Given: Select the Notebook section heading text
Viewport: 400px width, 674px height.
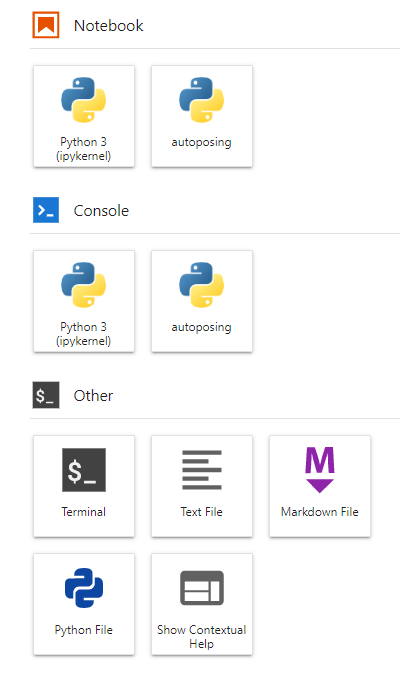Looking at the screenshot, I should [x=109, y=26].
